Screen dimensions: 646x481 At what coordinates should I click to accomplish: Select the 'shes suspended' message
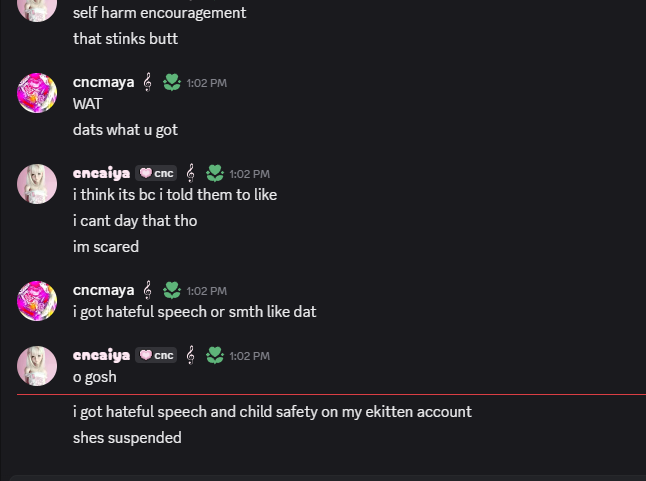tap(127, 437)
